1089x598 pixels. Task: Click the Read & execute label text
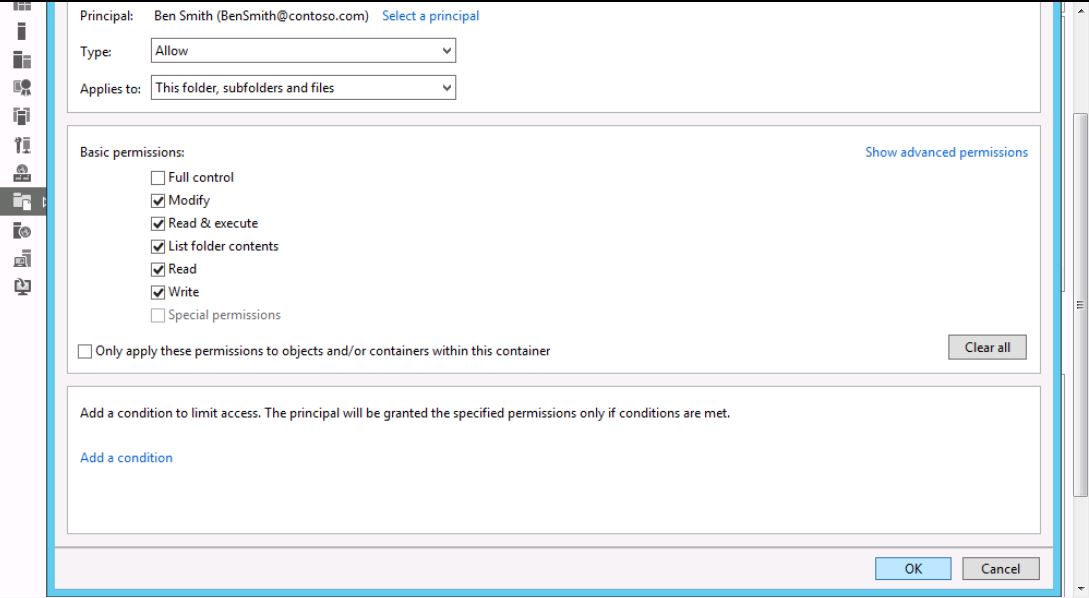(213, 223)
